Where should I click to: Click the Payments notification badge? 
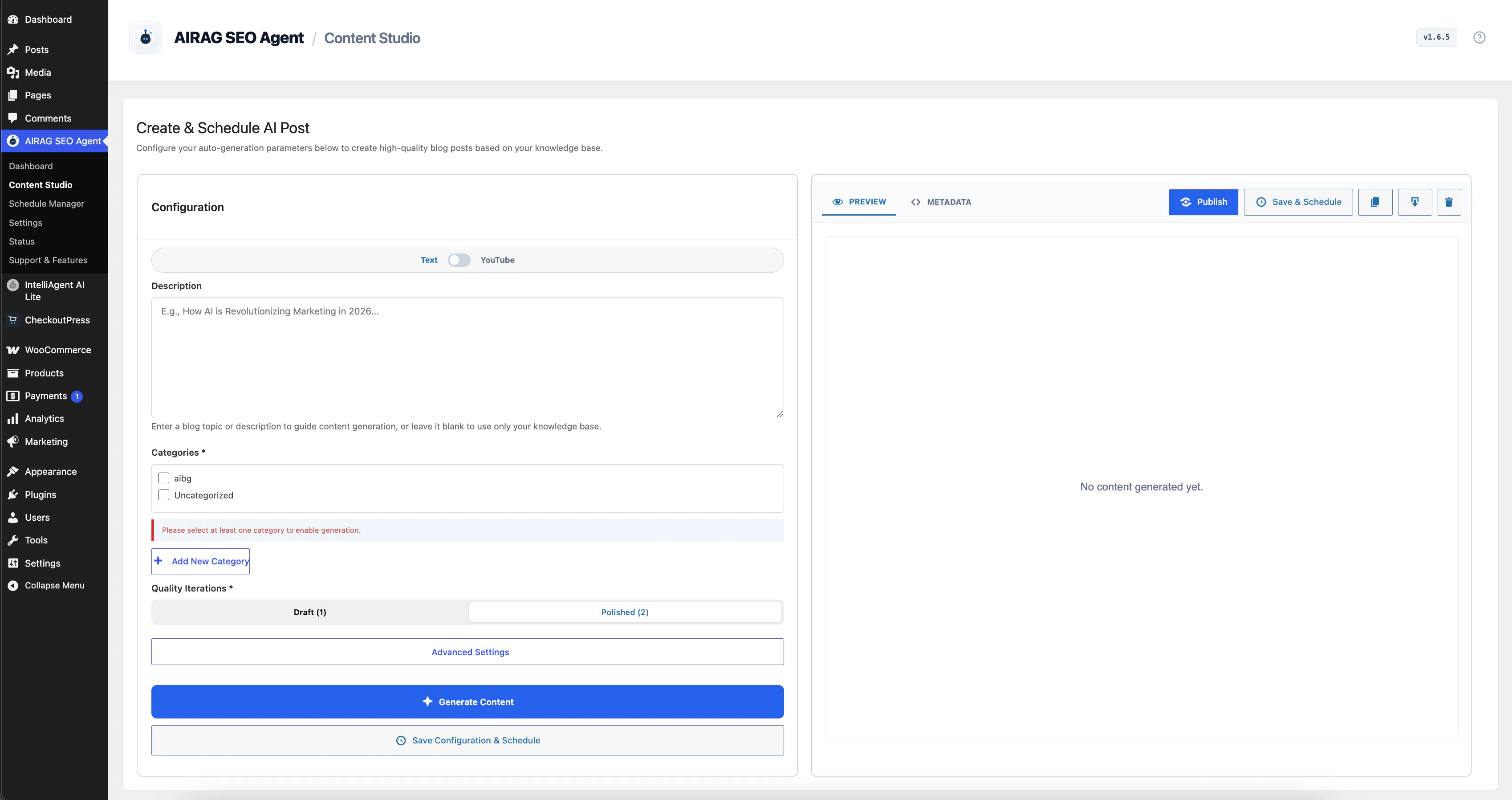click(77, 396)
